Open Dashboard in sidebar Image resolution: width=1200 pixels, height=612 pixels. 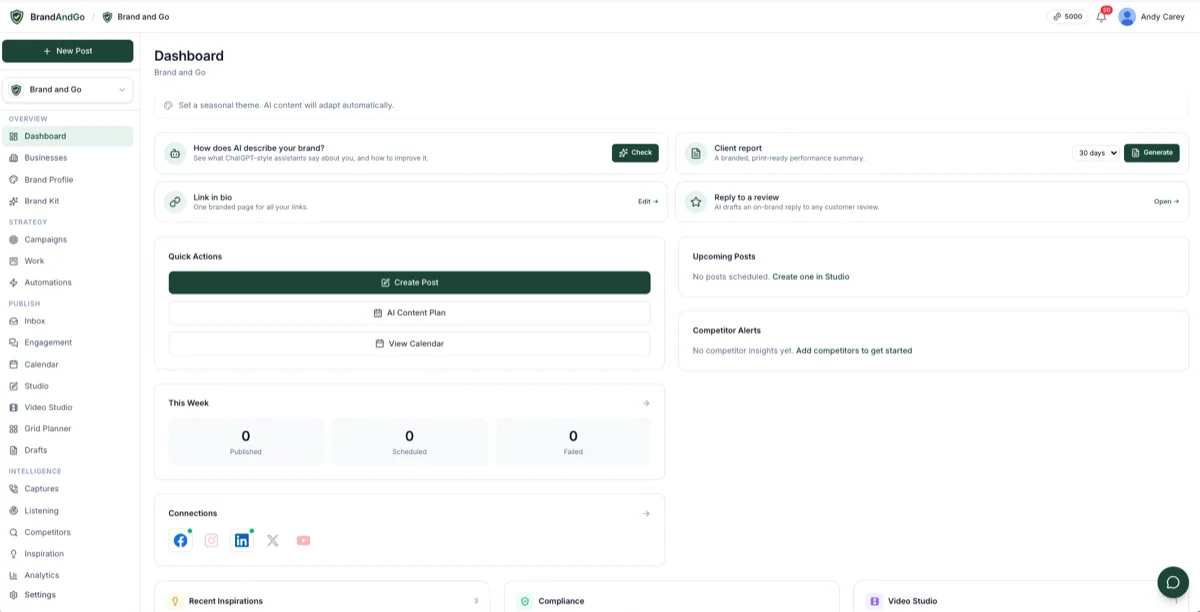pos(68,136)
